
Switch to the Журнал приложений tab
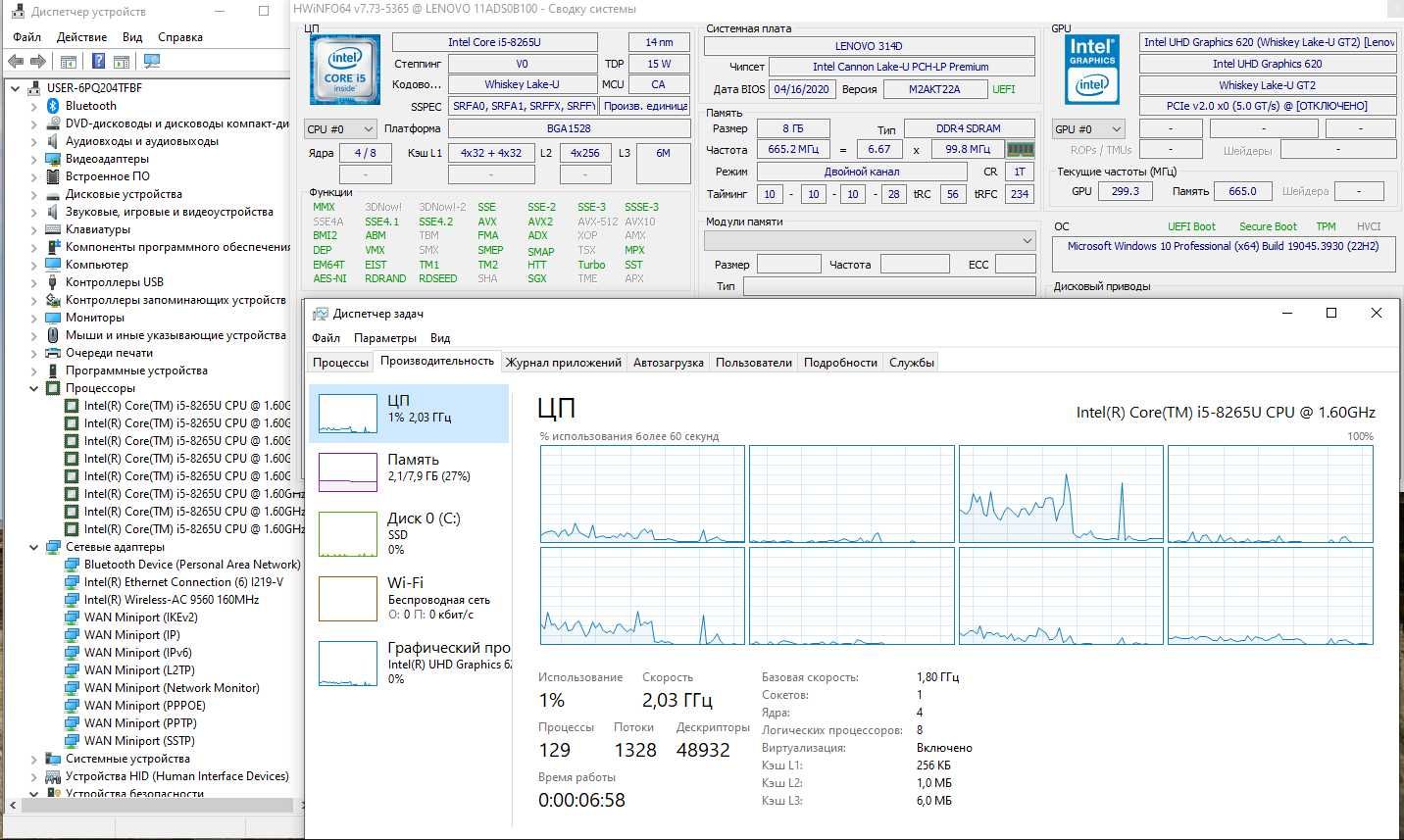(564, 363)
